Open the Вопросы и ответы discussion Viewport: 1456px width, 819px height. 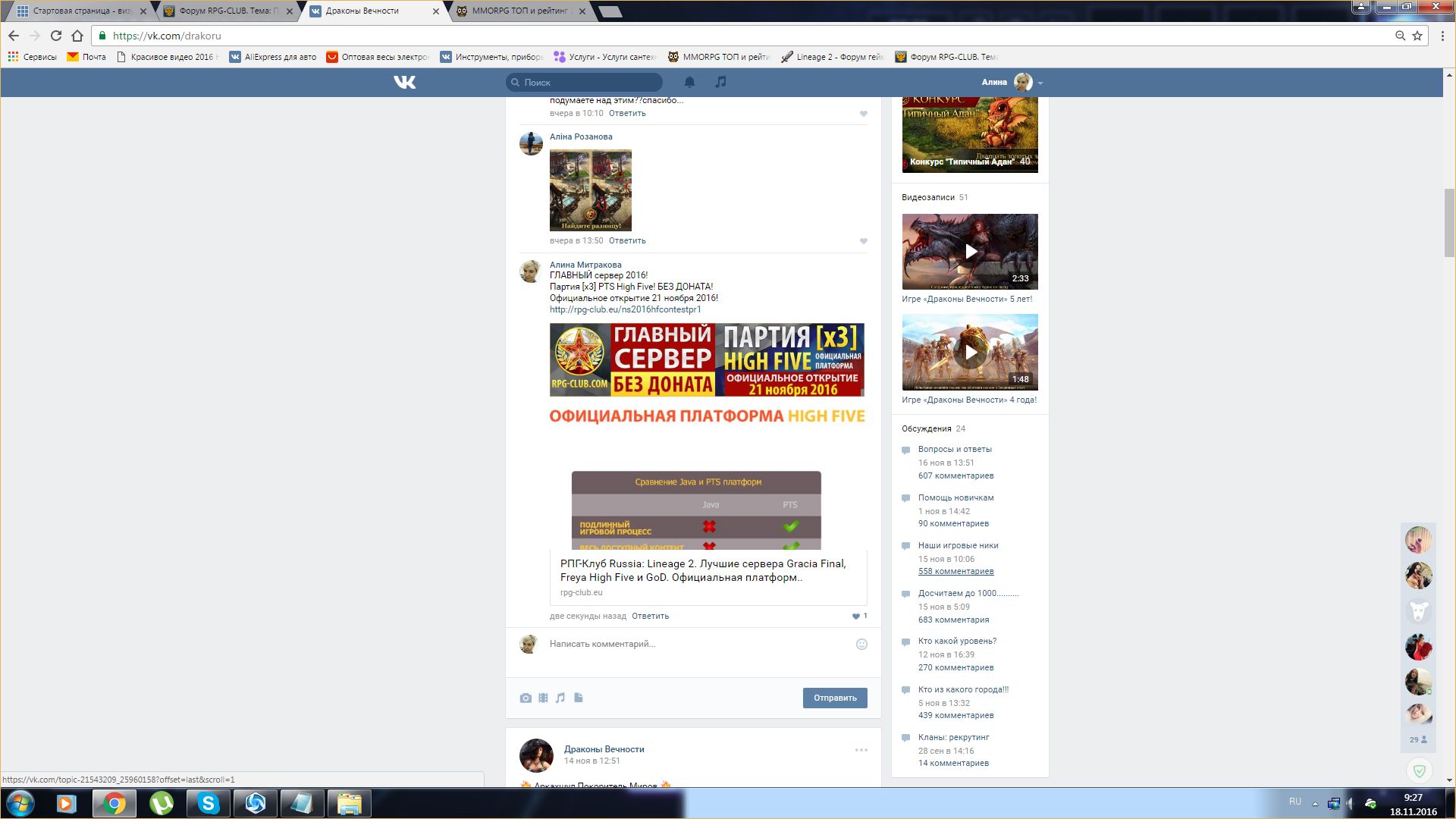coord(955,449)
